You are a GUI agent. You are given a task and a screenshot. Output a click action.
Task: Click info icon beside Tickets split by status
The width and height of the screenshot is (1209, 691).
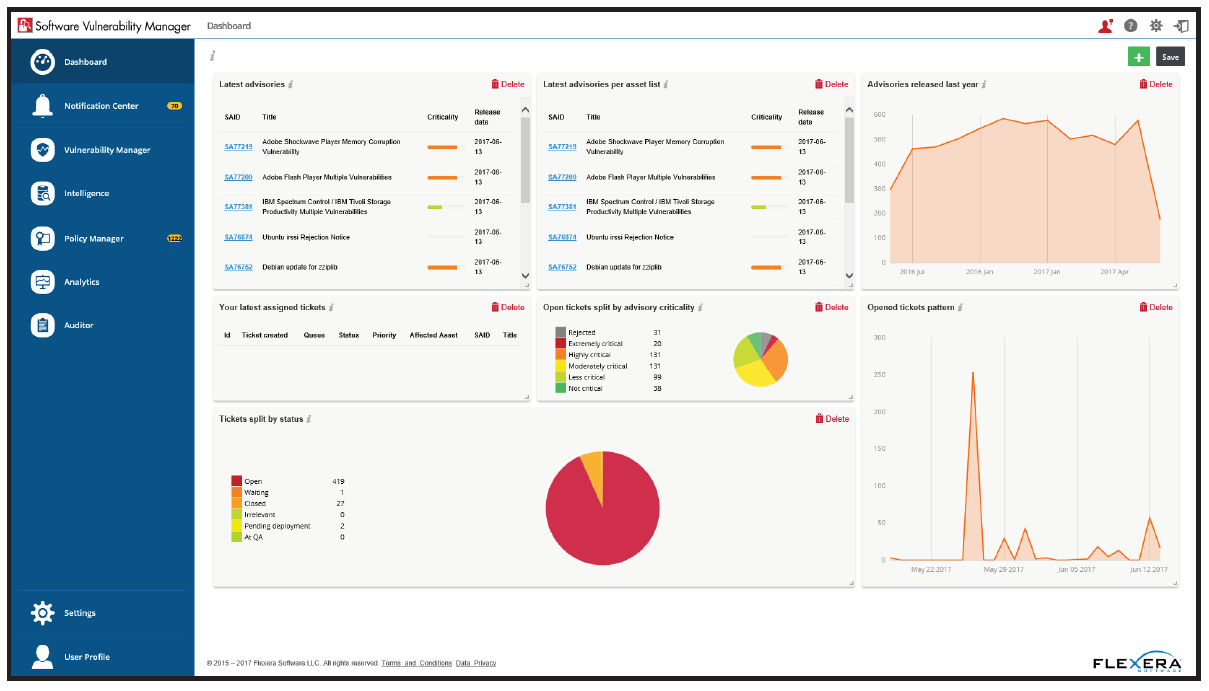309,419
